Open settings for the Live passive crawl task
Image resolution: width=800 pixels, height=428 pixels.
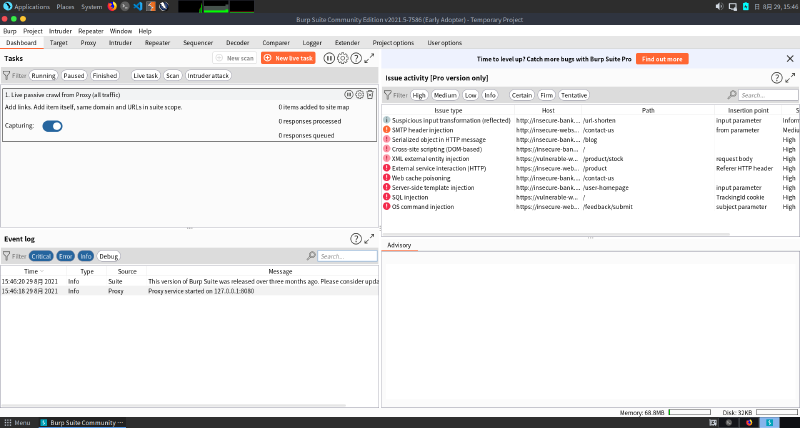pyautogui.click(x=360, y=94)
